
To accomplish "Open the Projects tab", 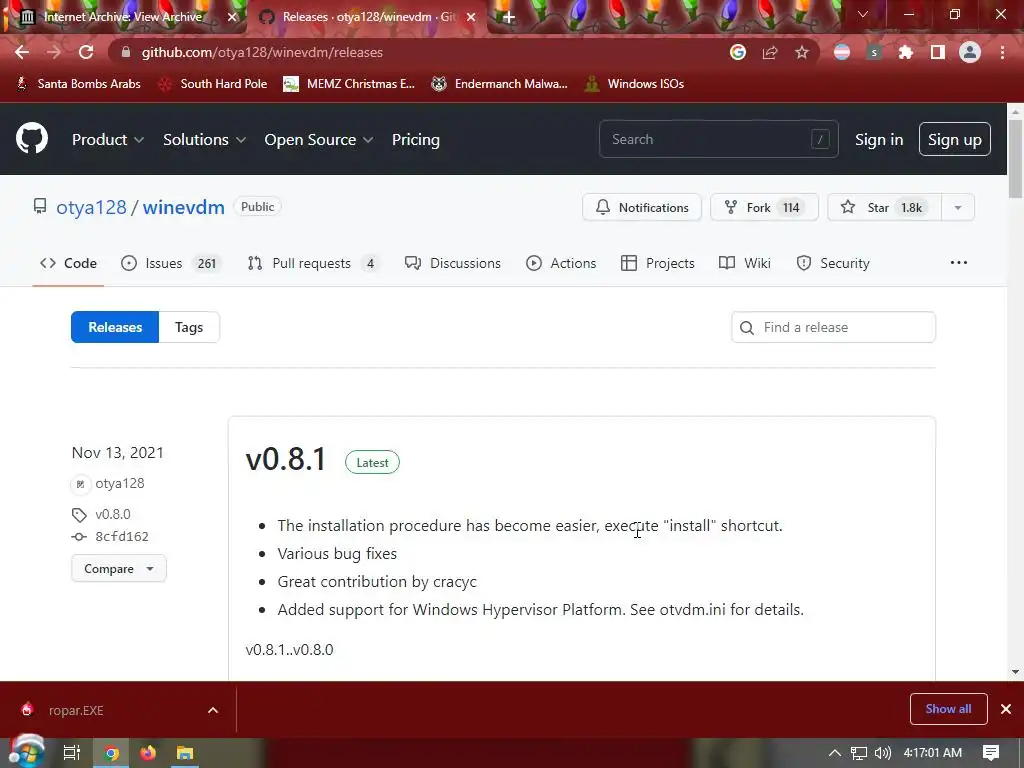I will point(658,263).
